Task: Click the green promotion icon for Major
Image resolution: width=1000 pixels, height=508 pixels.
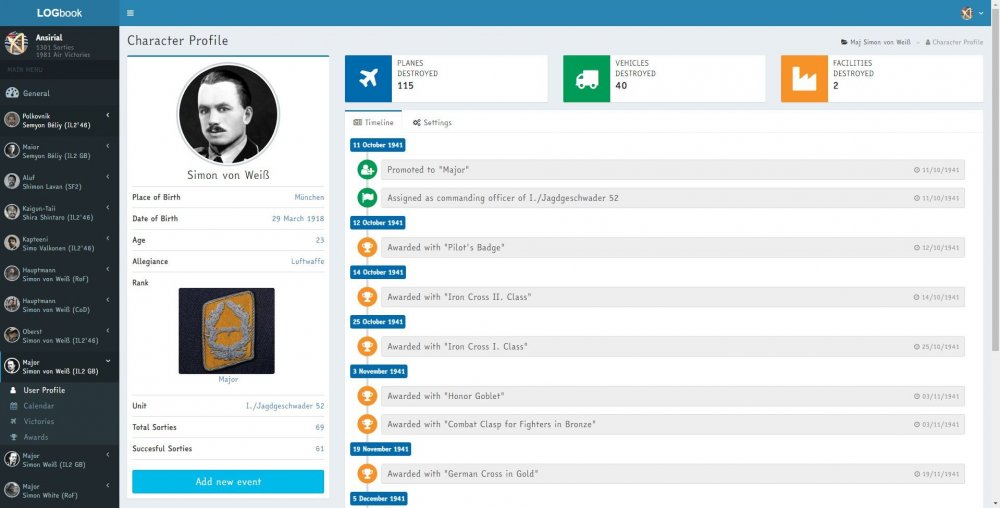Action: click(367, 170)
